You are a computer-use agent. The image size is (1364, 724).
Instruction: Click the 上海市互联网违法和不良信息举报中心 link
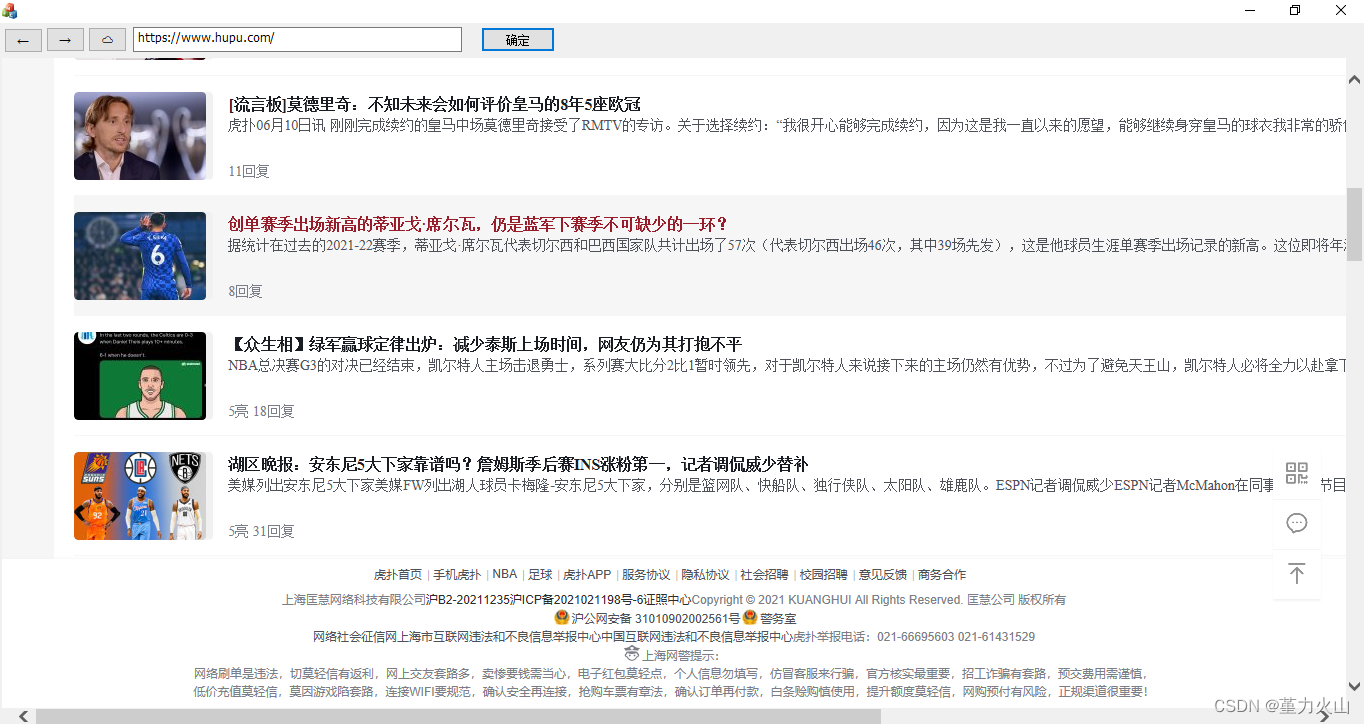pyautogui.click(x=498, y=637)
